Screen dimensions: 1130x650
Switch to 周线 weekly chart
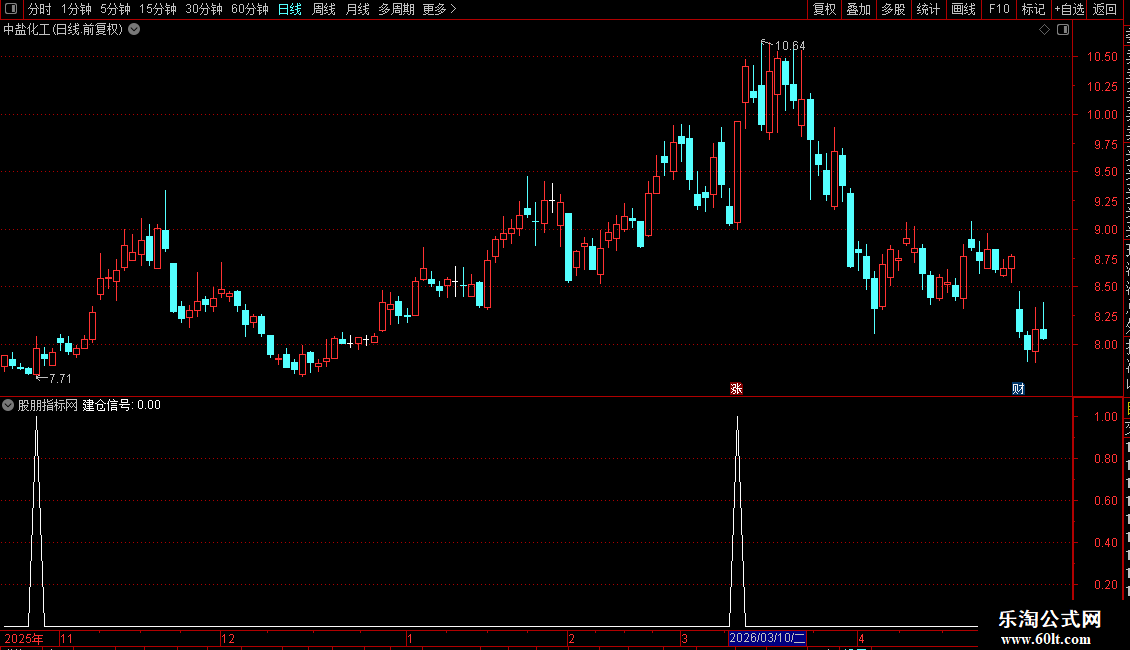tap(324, 9)
